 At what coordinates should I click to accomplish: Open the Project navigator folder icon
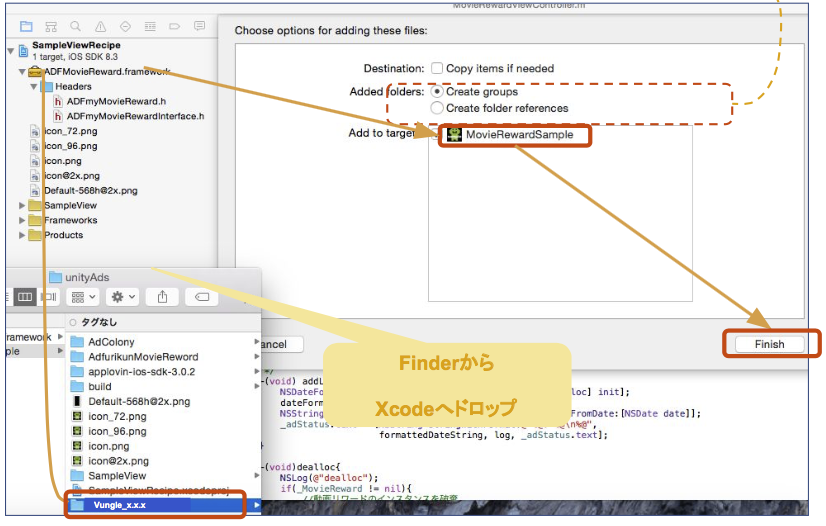(x=26, y=26)
